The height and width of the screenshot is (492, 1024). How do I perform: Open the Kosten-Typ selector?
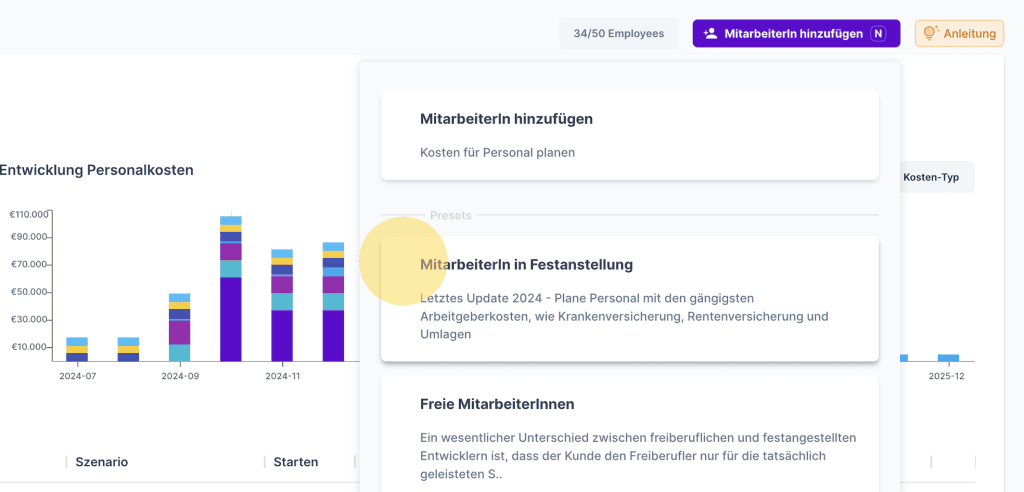930,177
